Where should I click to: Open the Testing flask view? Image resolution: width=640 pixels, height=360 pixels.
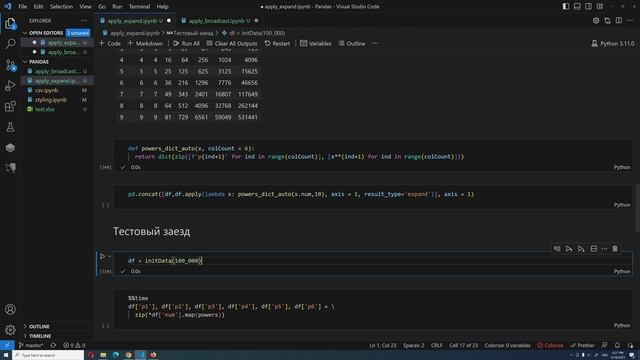coord(10,127)
